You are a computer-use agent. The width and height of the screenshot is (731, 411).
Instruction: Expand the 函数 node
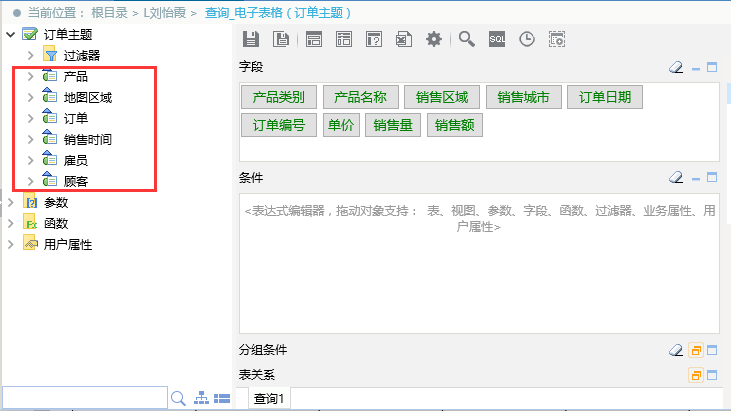[x=11, y=223]
